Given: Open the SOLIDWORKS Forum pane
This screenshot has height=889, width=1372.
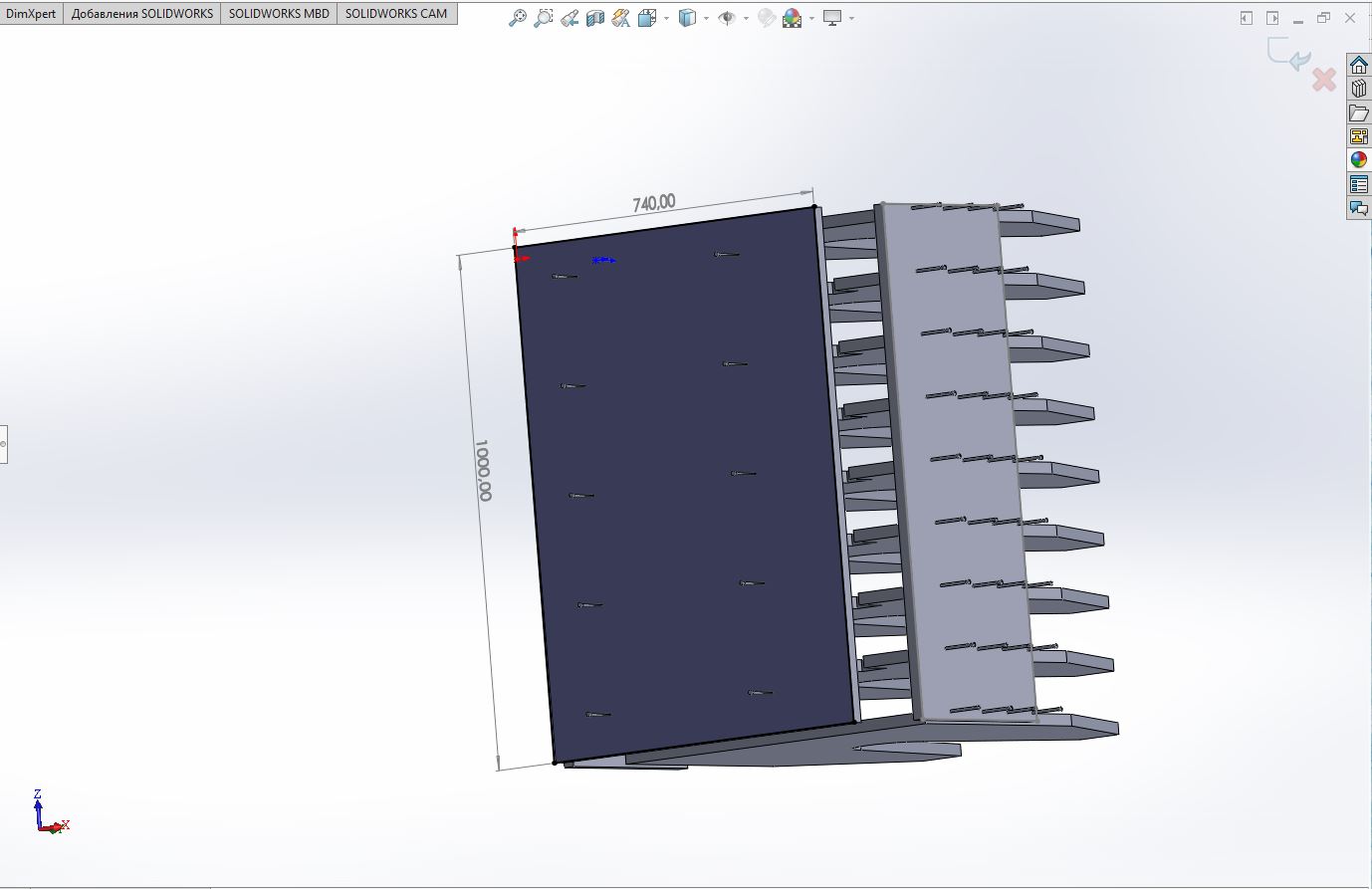Looking at the screenshot, I should click(1359, 208).
